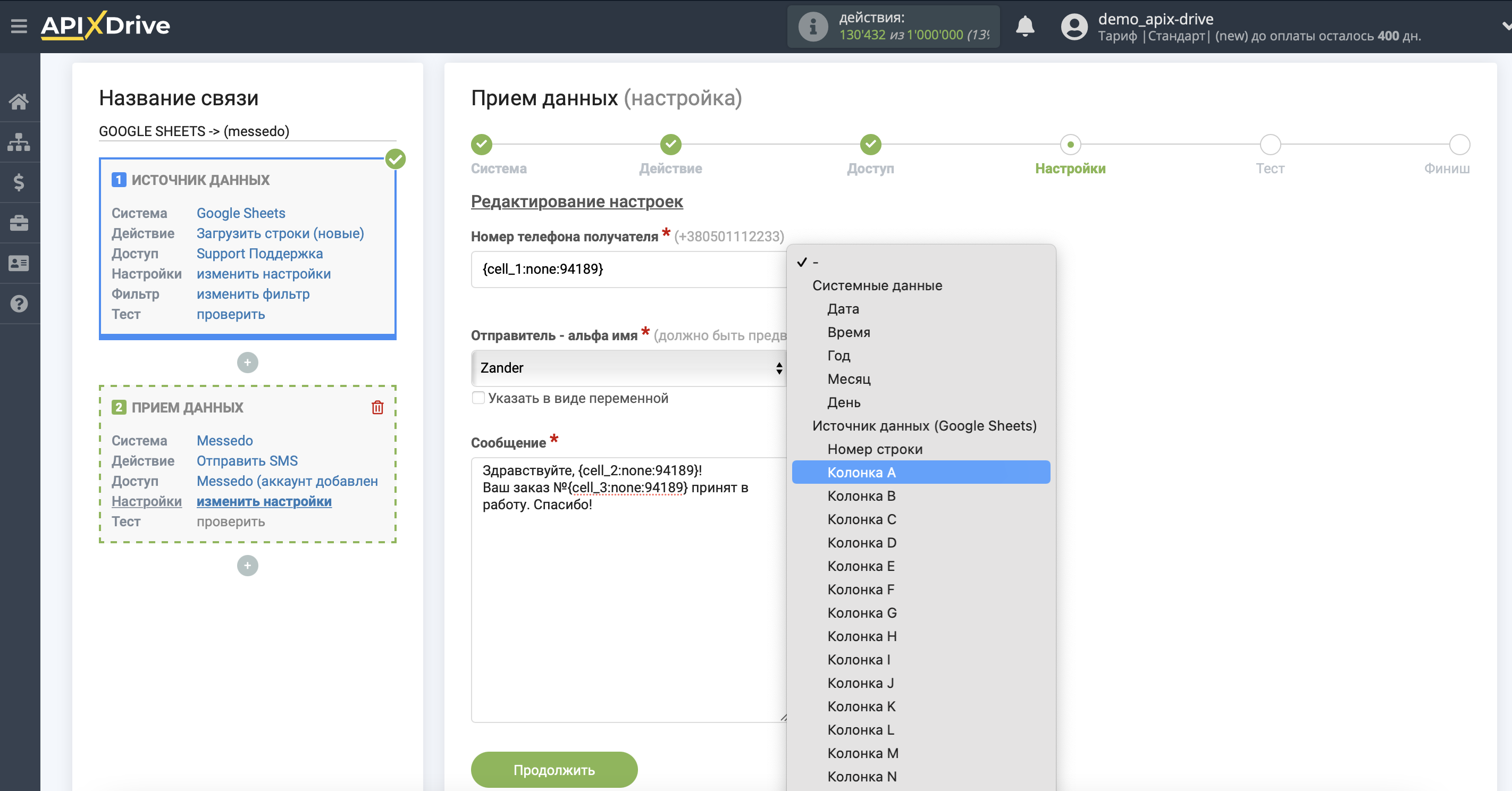1512x791 pixels.
Task: Open Messedo (аккаунт добавлен link
Action: click(x=287, y=481)
